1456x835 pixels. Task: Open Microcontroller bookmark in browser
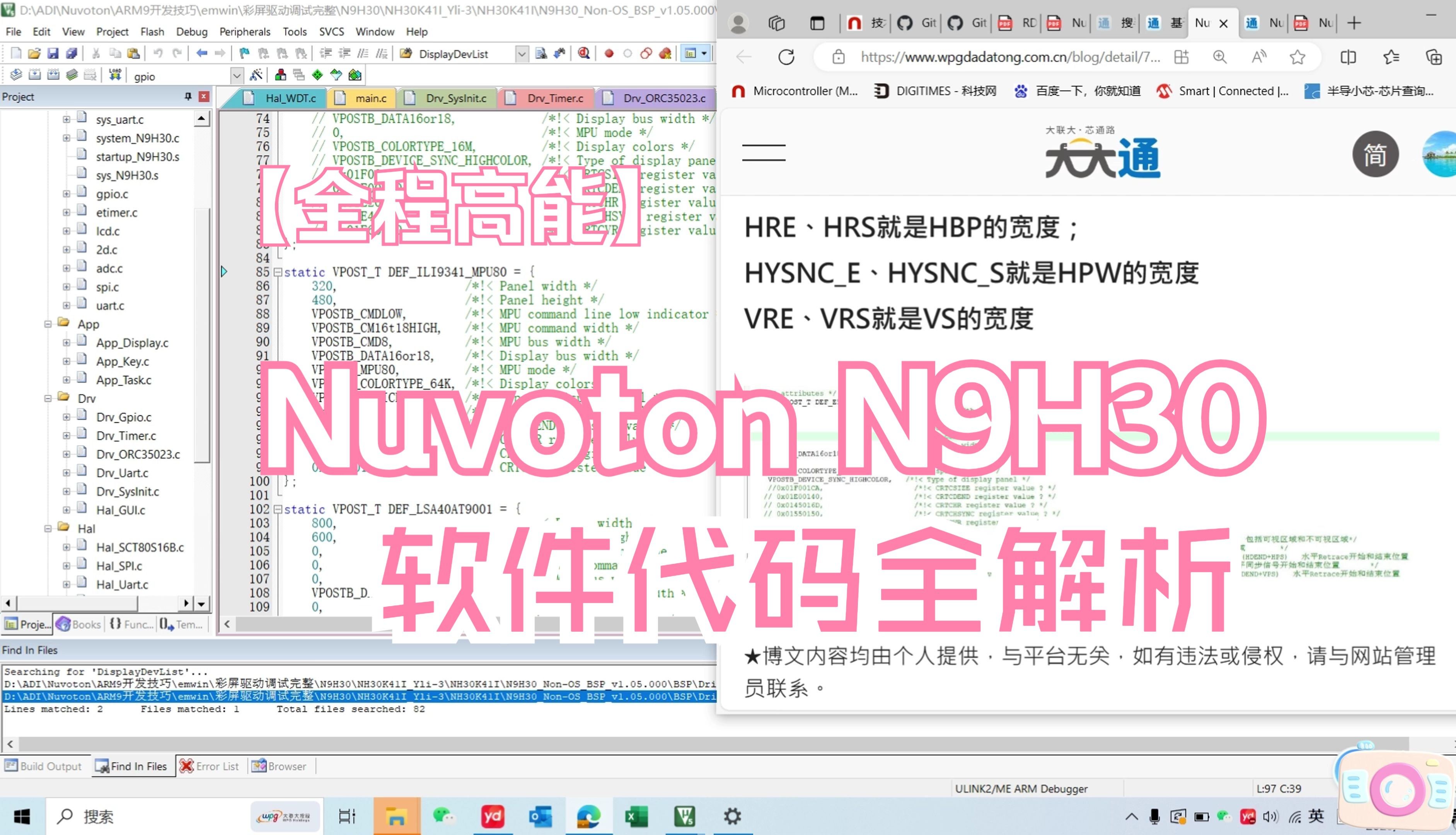(x=795, y=90)
